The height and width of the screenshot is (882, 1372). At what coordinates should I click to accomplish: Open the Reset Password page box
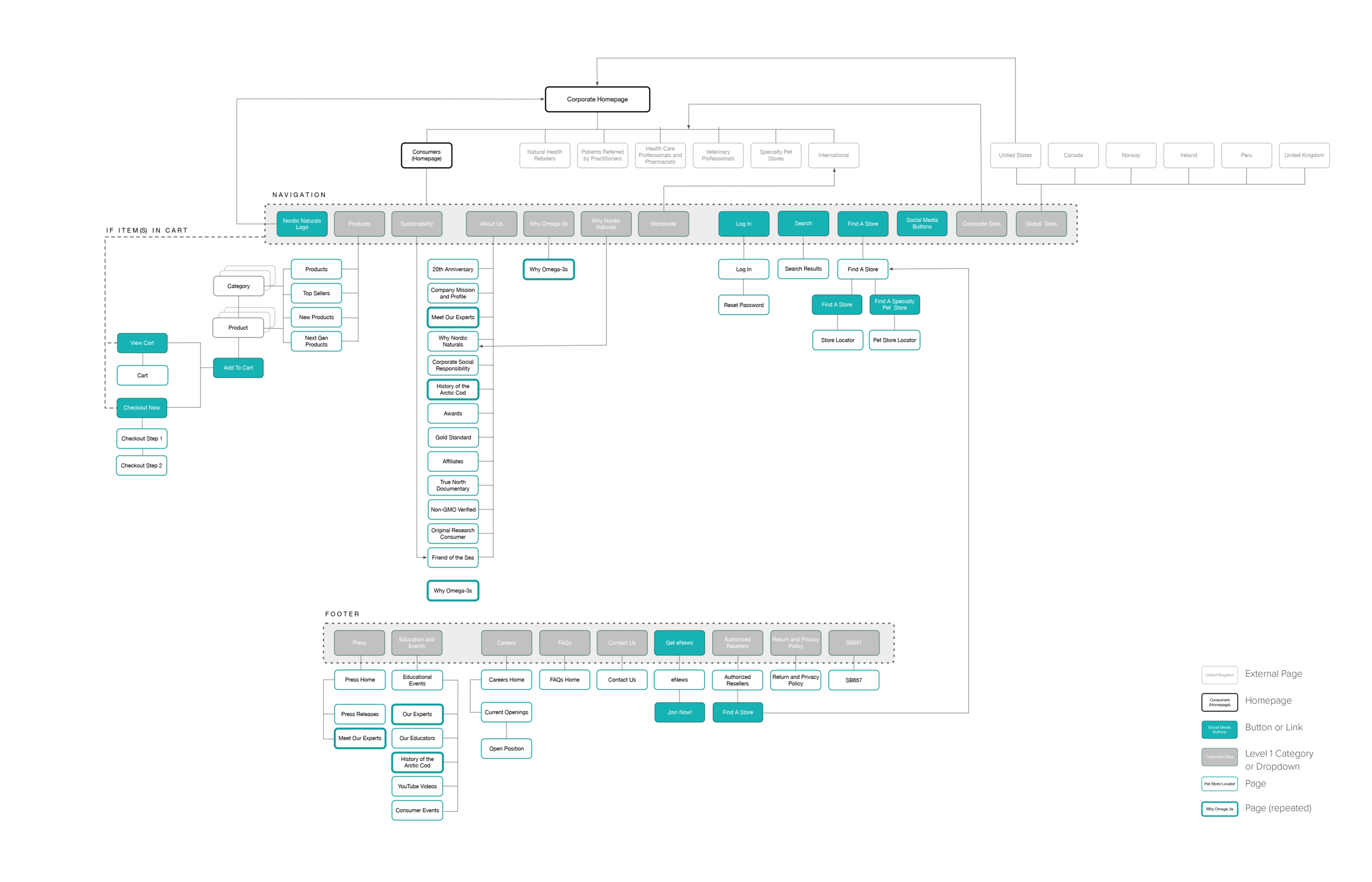click(743, 306)
